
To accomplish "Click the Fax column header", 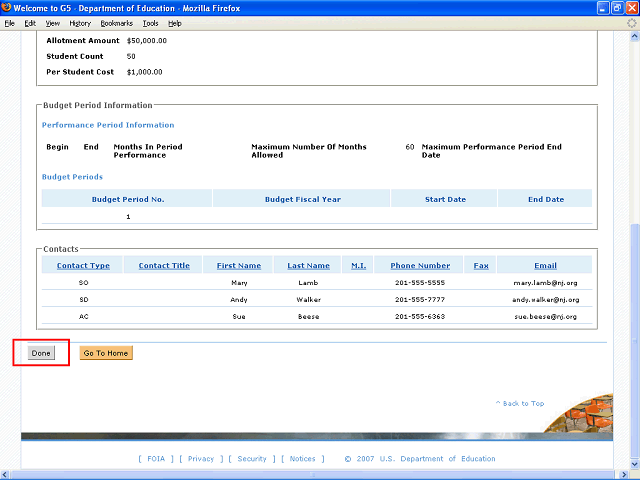I will tap(481, 266).
